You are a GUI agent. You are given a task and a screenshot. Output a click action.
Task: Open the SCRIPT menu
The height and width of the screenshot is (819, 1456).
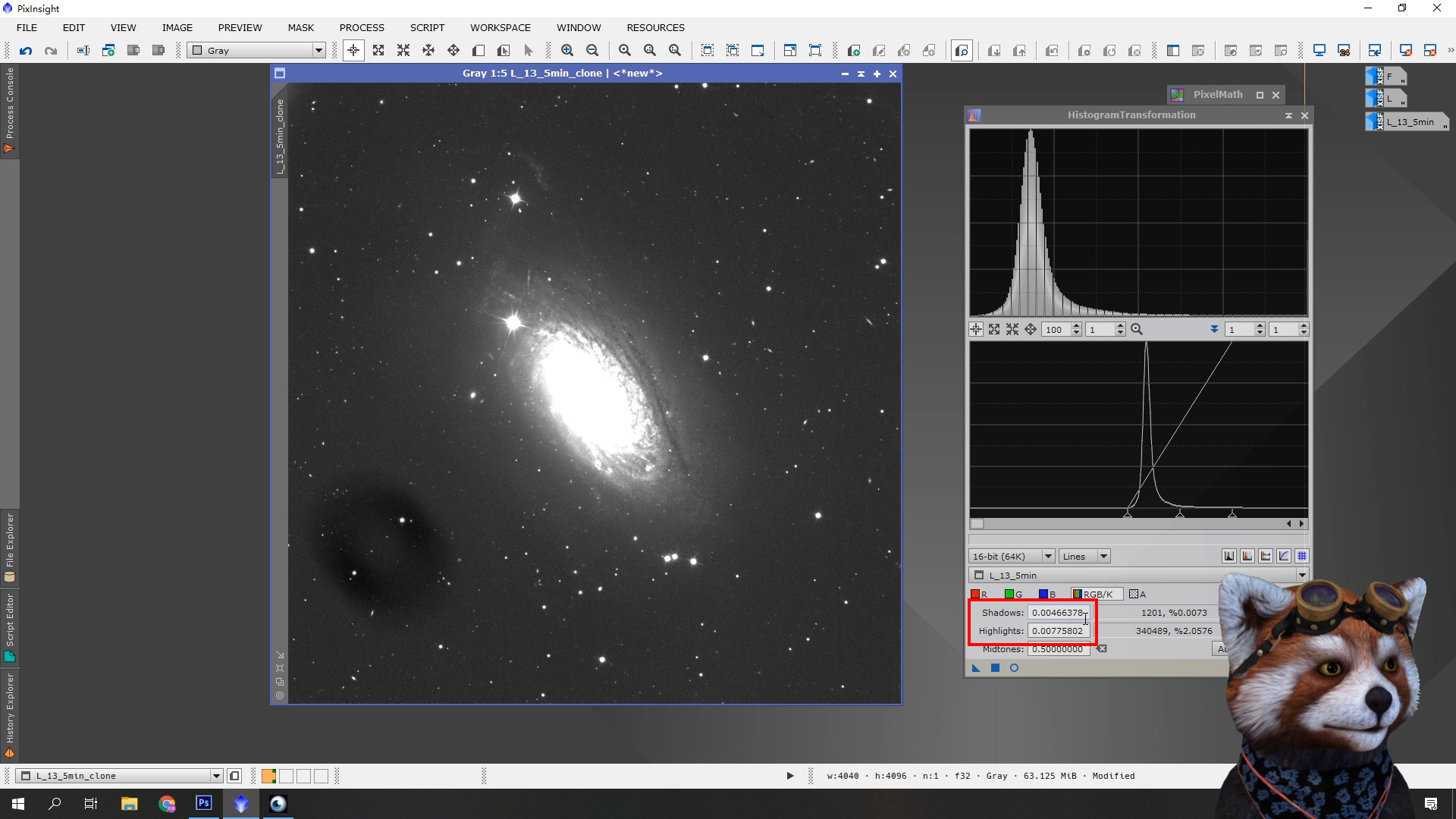pos(427,27)
